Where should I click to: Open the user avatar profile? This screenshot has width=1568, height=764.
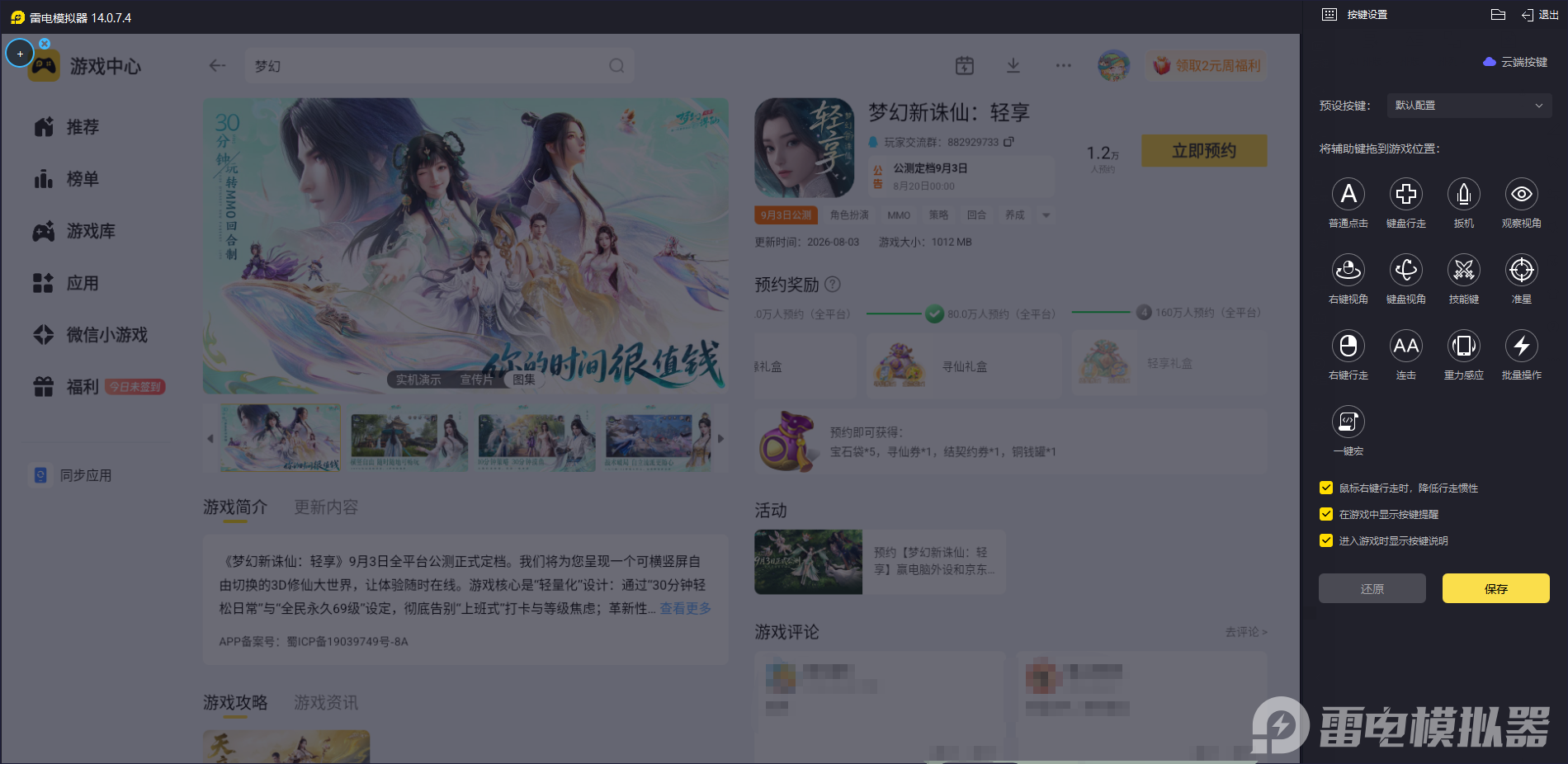point(1113,65)
